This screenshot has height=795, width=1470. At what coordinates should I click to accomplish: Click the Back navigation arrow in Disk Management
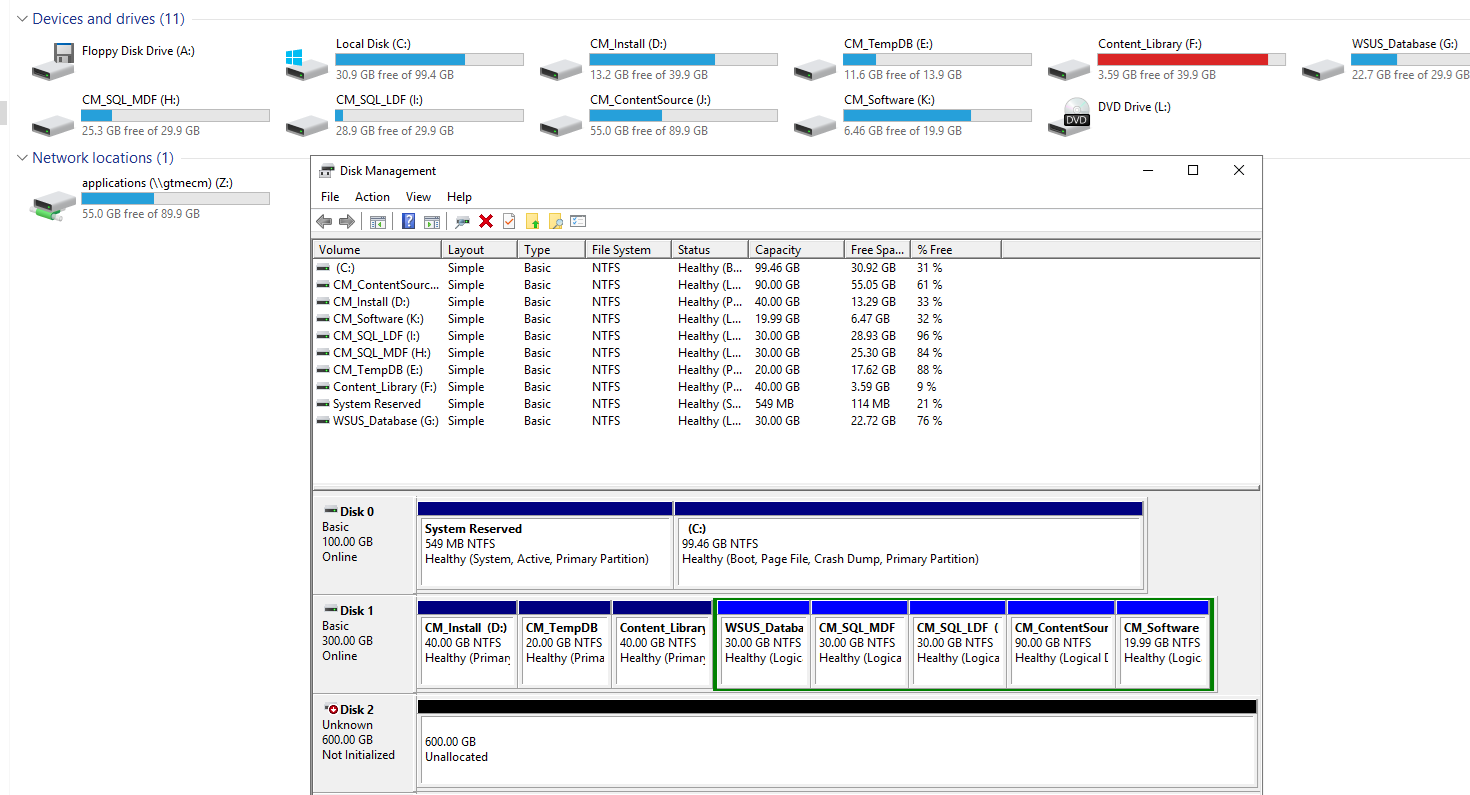[x=324, y=221]
